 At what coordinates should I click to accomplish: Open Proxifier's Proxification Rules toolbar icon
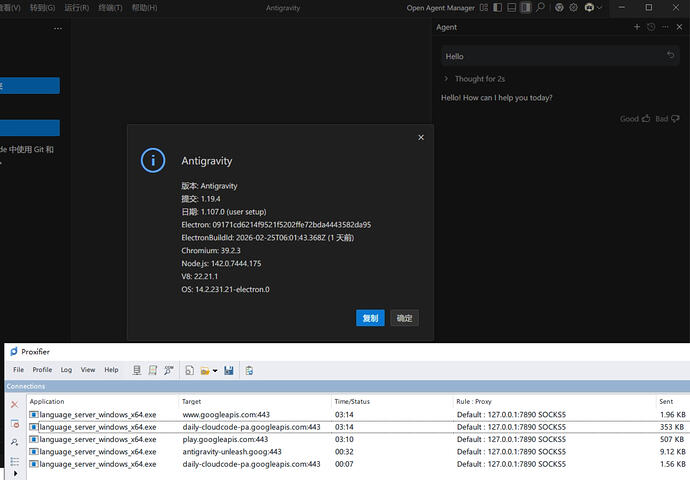point(153,370)
